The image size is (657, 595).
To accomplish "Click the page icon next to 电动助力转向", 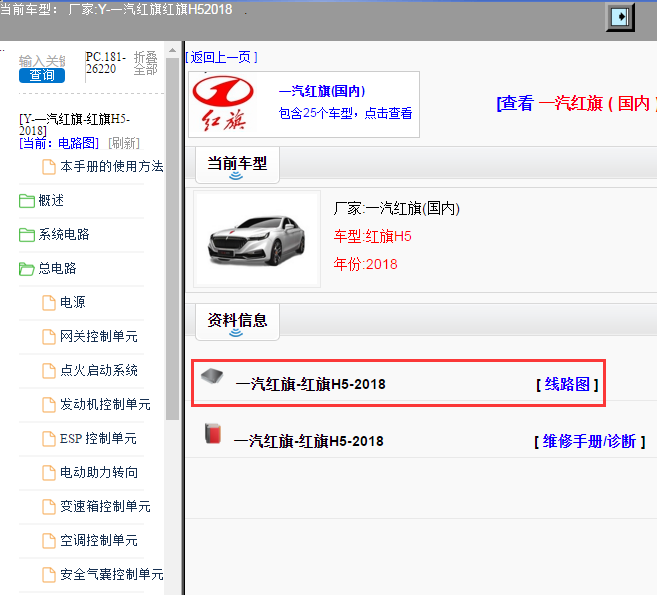I will (49, 473).
